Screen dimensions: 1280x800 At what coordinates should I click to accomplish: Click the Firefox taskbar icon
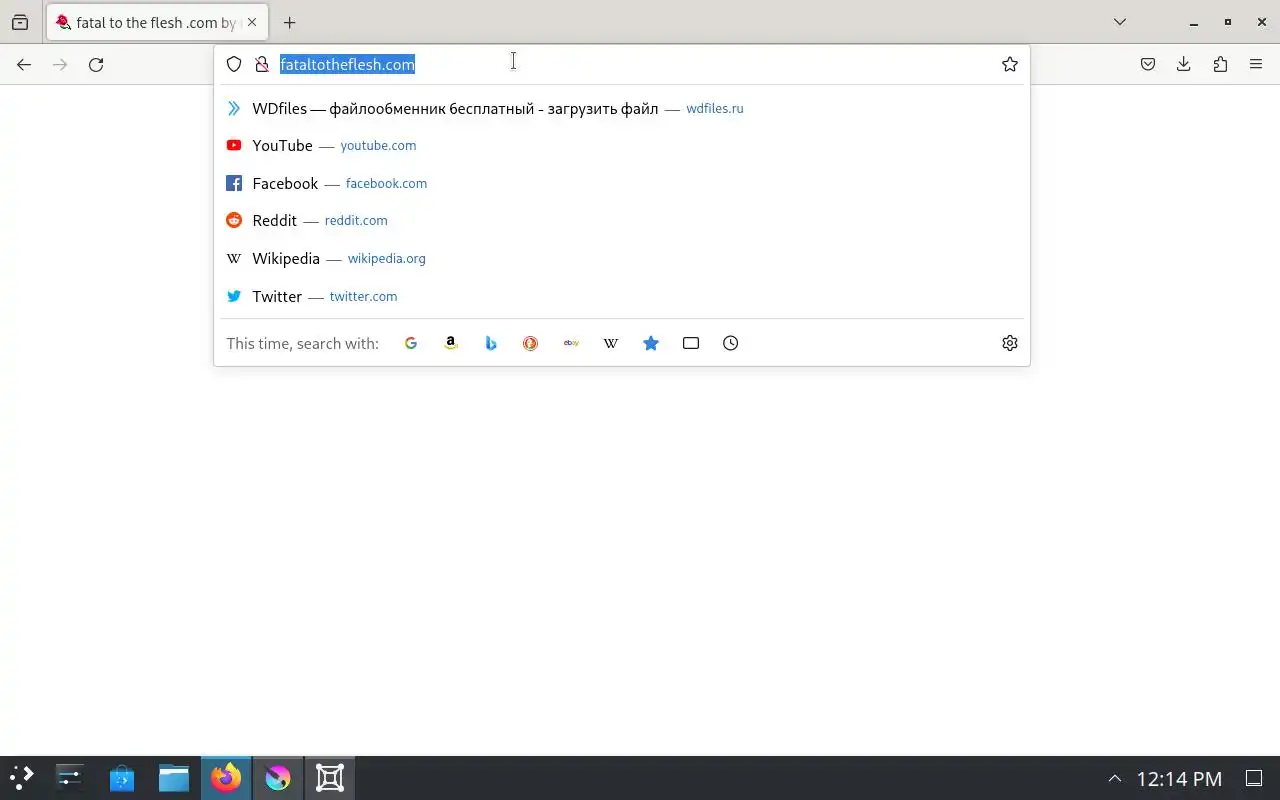226,777
